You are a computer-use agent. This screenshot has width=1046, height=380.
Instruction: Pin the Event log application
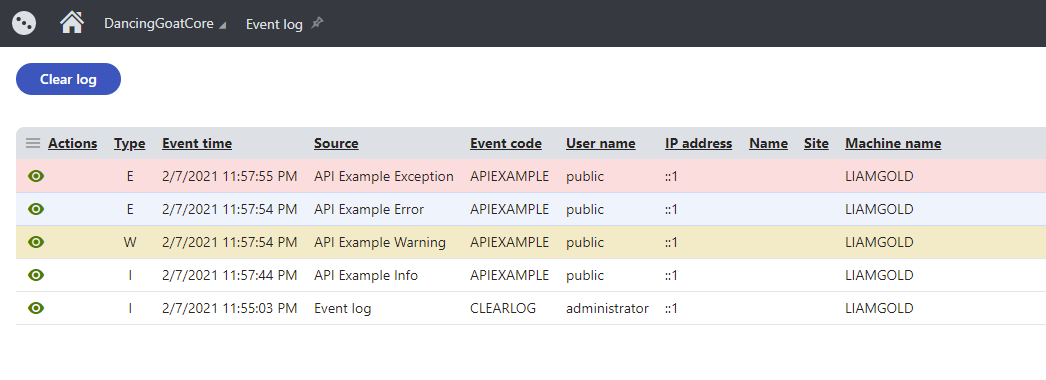tap(318, 23)
